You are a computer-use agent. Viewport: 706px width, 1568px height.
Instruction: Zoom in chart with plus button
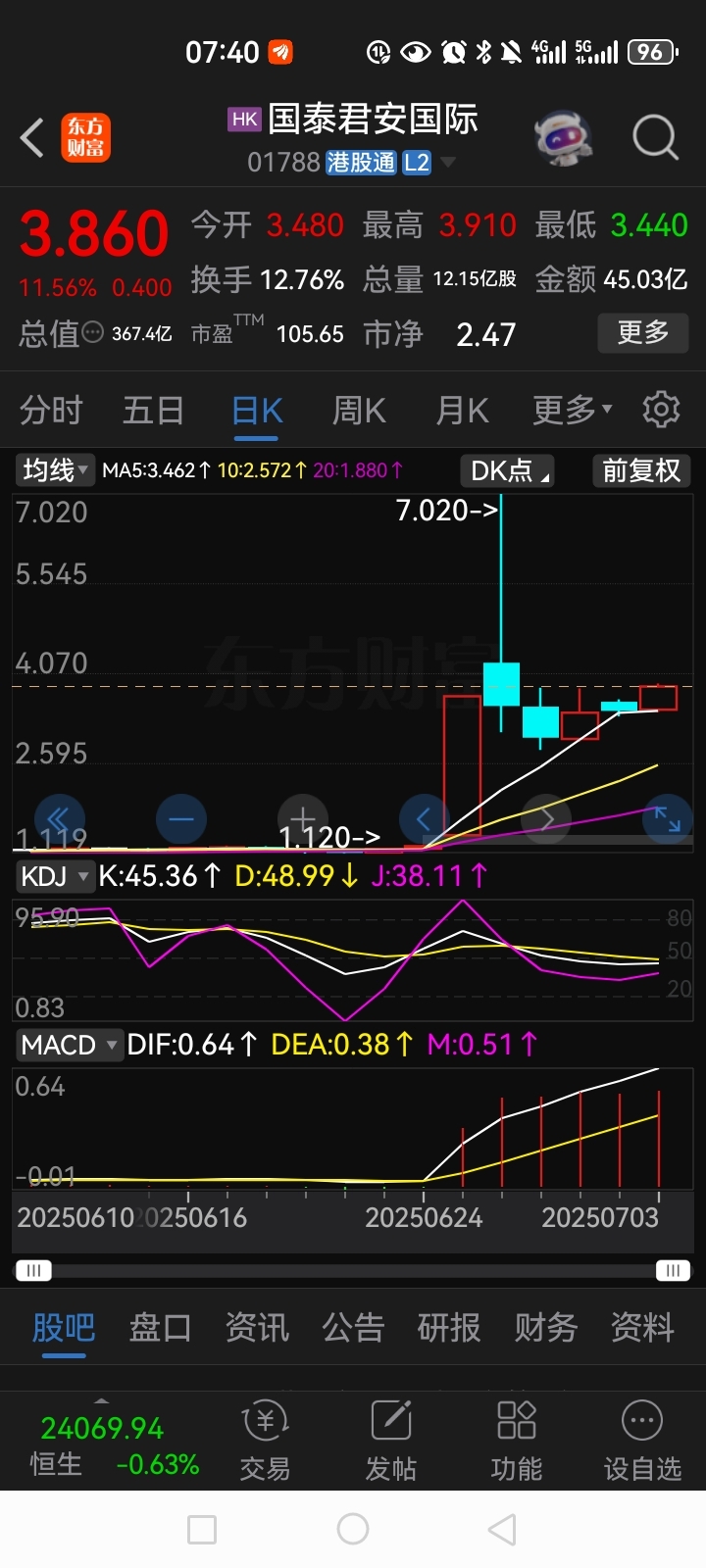302,818
